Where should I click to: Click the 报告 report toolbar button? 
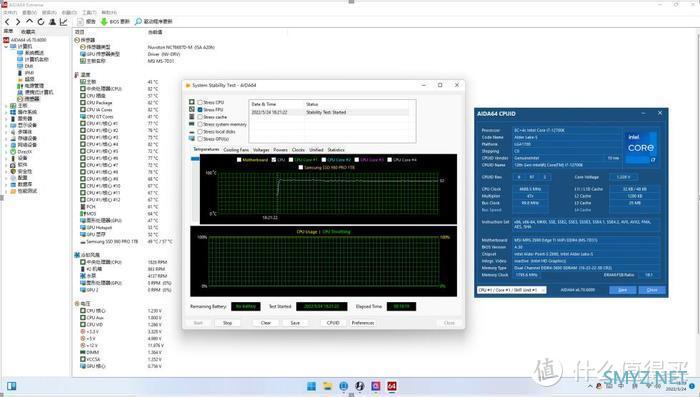click(x=87, y=21)
